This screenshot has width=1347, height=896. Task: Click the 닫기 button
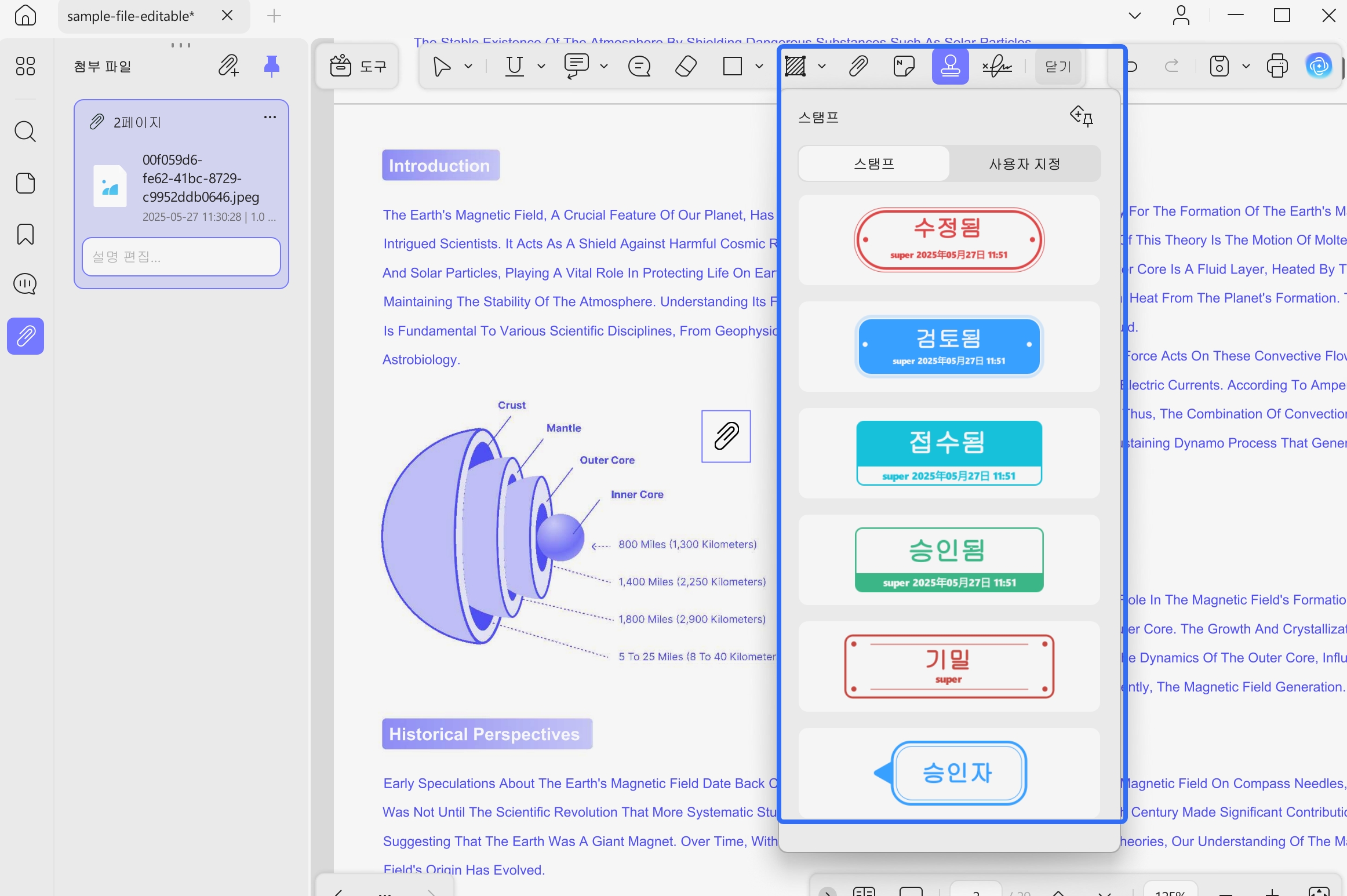point(1058,67)
